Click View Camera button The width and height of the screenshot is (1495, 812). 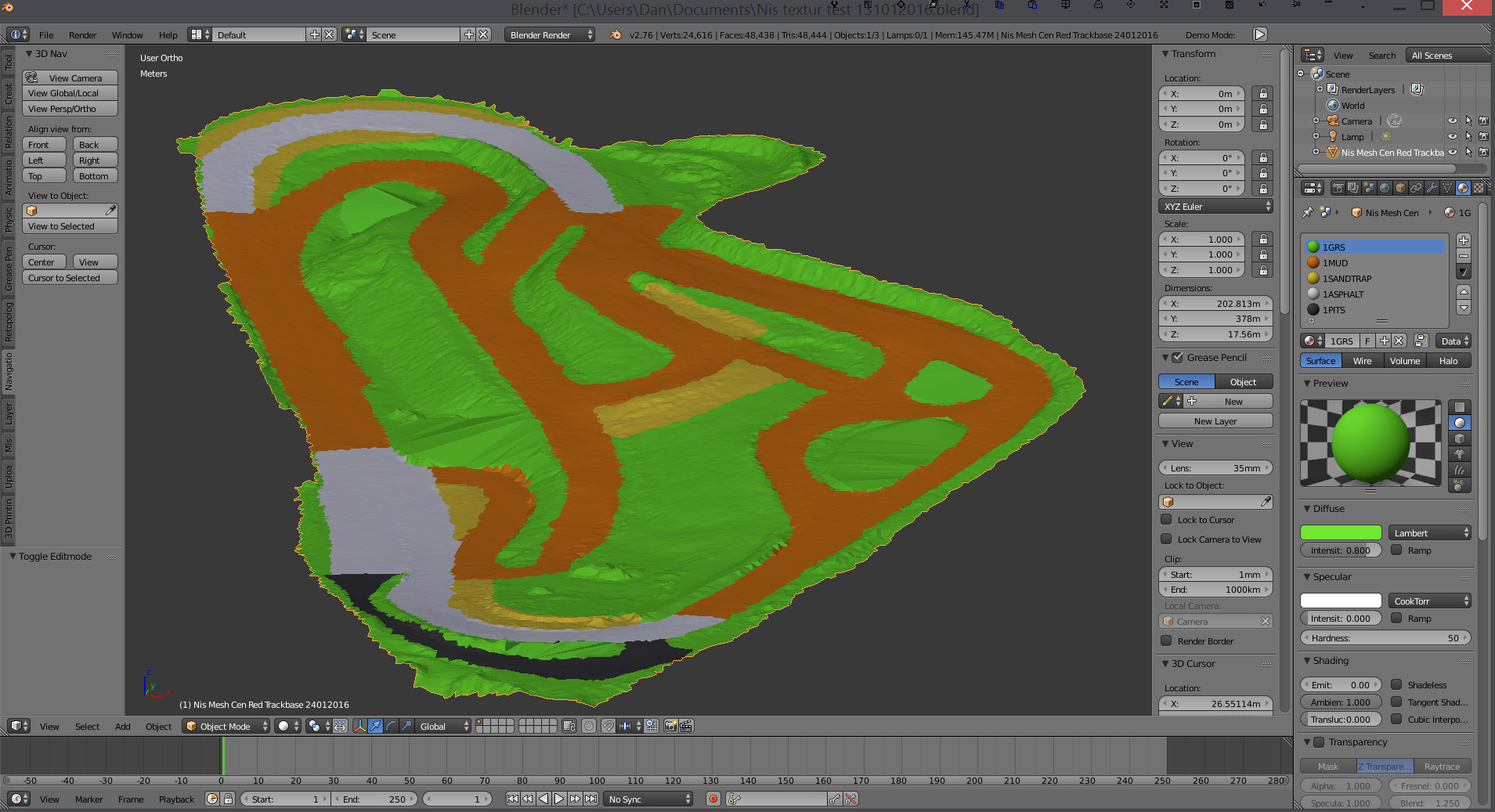point(70,78)
